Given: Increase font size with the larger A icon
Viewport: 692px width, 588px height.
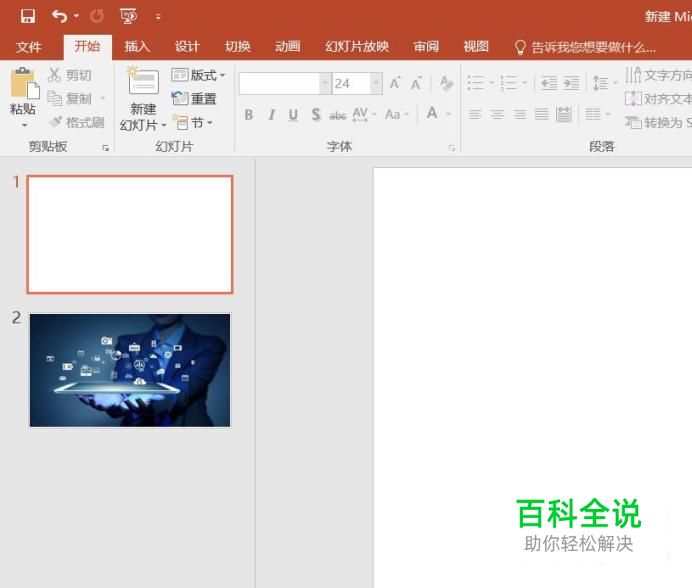Looking at the screenshot, I should pyautogui.click(x=395, y=83).
